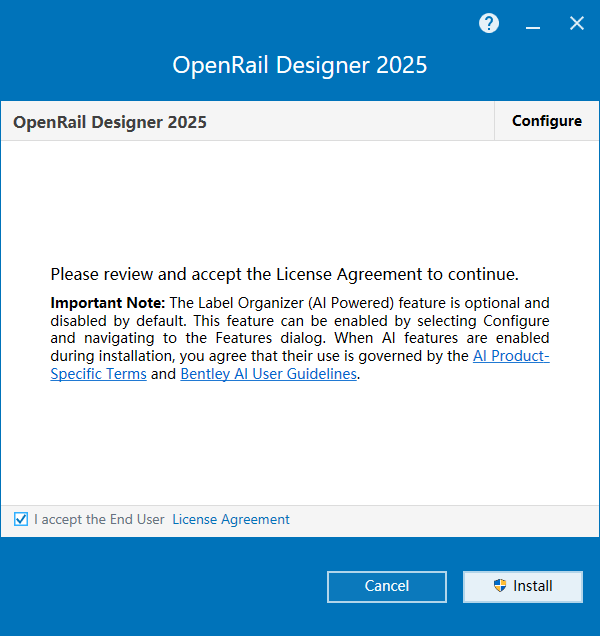Click the UAC shield icon on Install

(x=500, y=586)
